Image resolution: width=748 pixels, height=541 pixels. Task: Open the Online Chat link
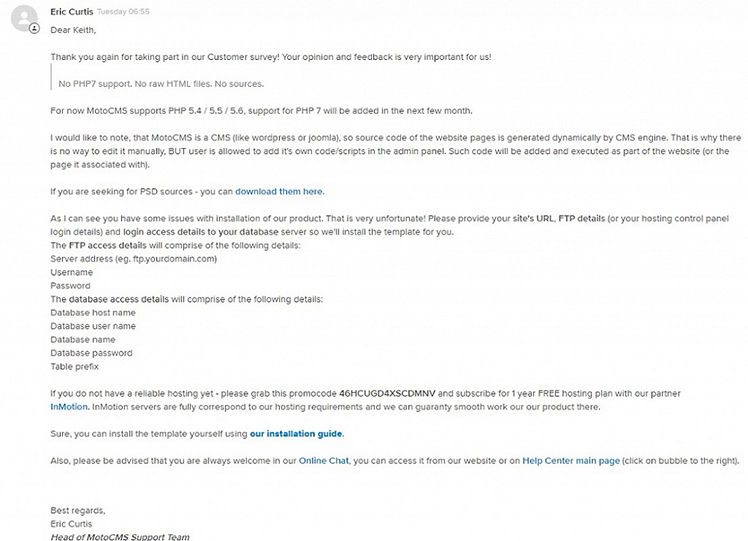point(324,461)
